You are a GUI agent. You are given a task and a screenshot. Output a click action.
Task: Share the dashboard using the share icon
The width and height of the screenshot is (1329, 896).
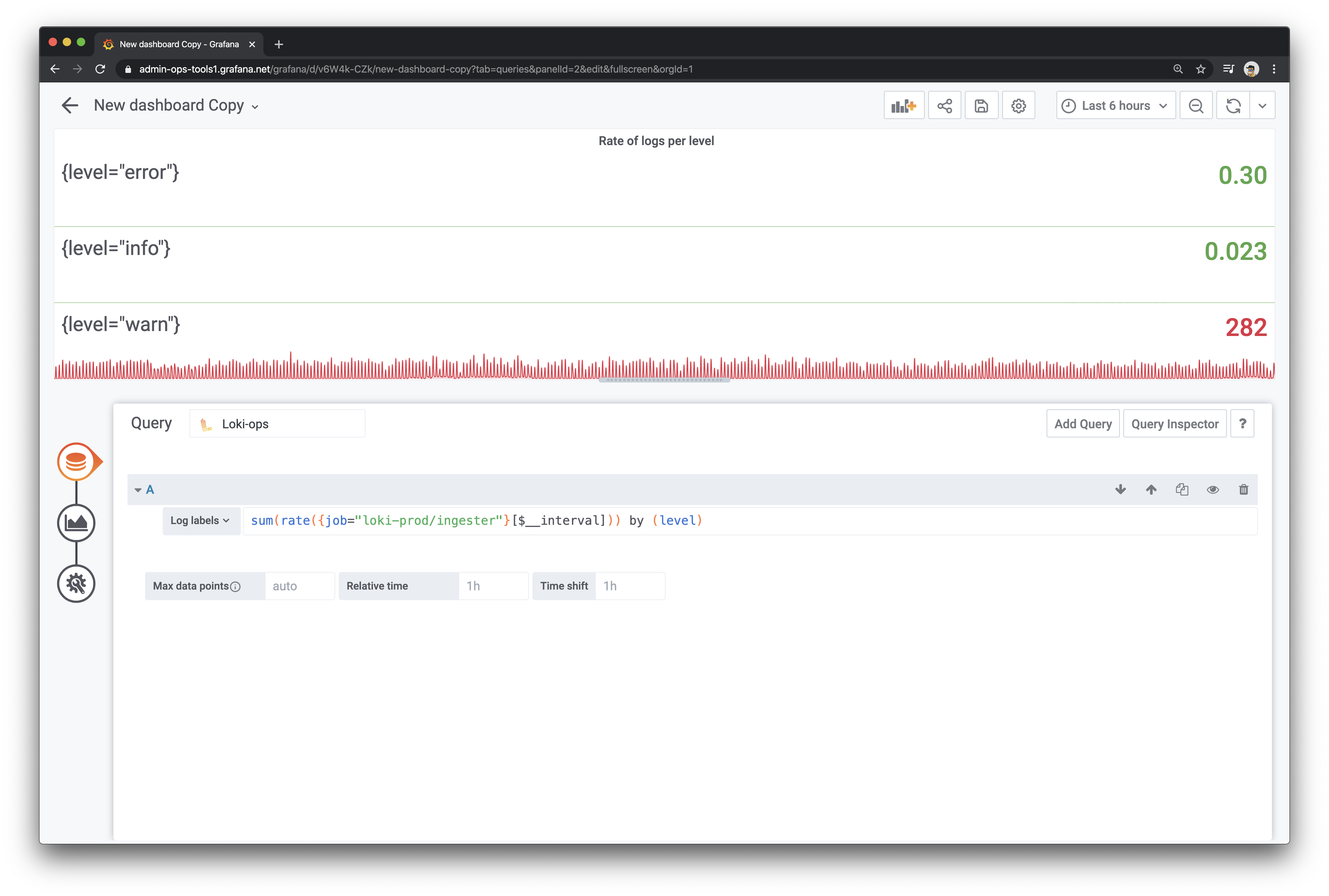[944, 105]
